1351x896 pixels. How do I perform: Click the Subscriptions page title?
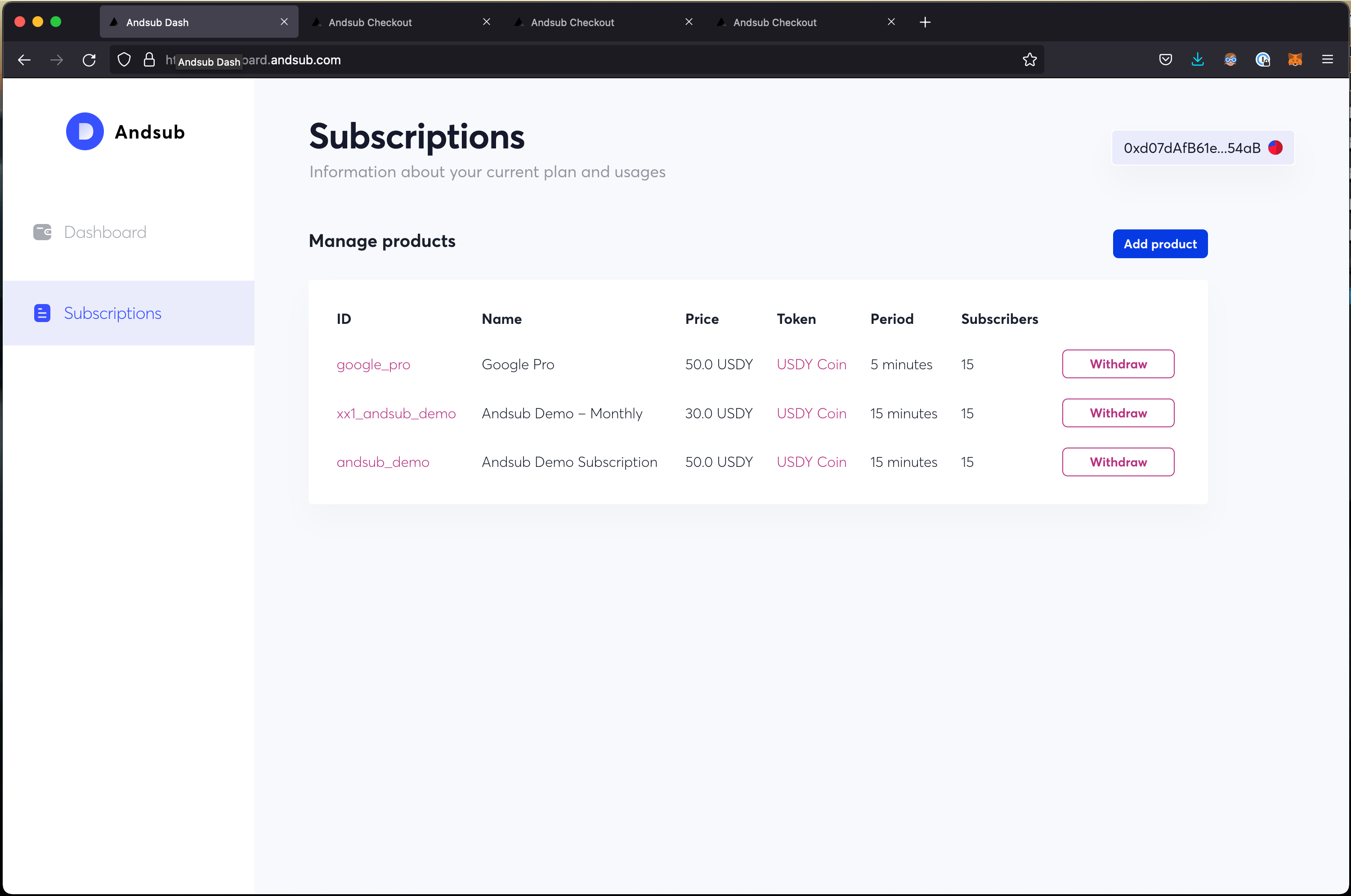point(416,137)
